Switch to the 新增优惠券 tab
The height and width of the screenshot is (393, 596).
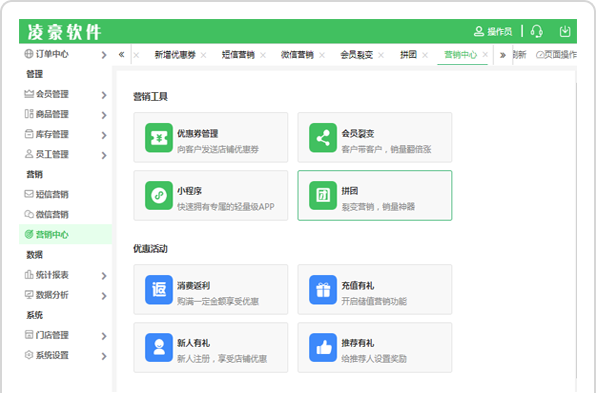175,55
